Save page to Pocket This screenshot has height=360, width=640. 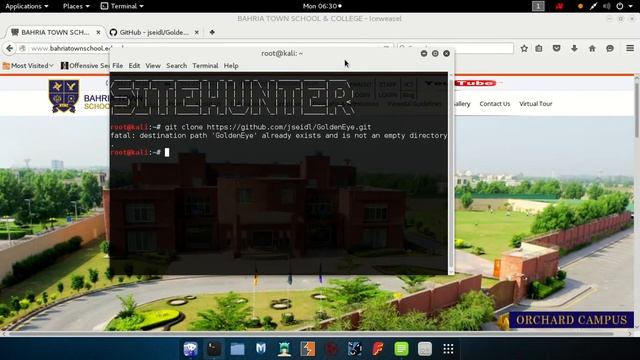point(556,49)
